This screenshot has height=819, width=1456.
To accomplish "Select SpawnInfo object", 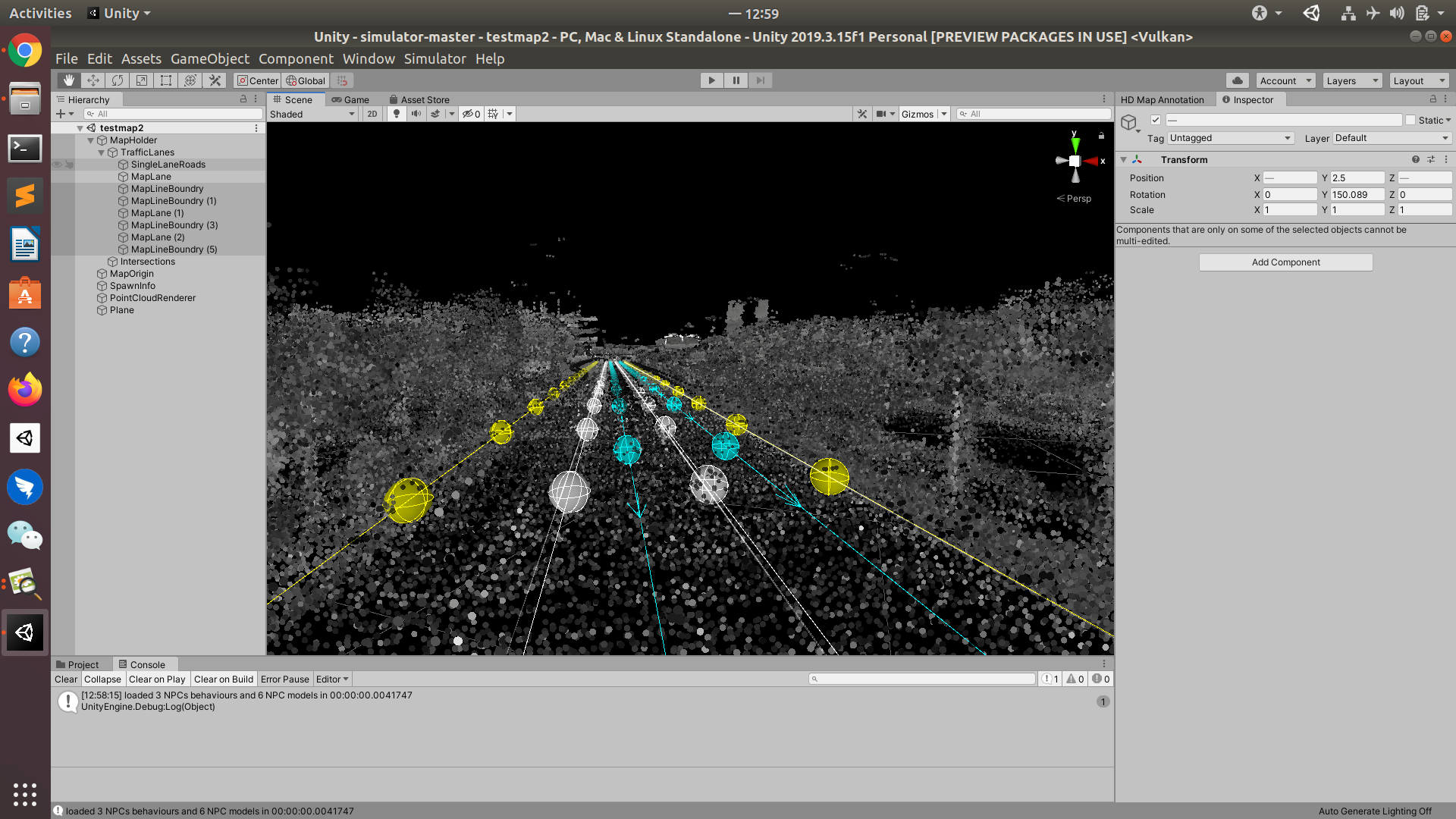I will (132, 286).
